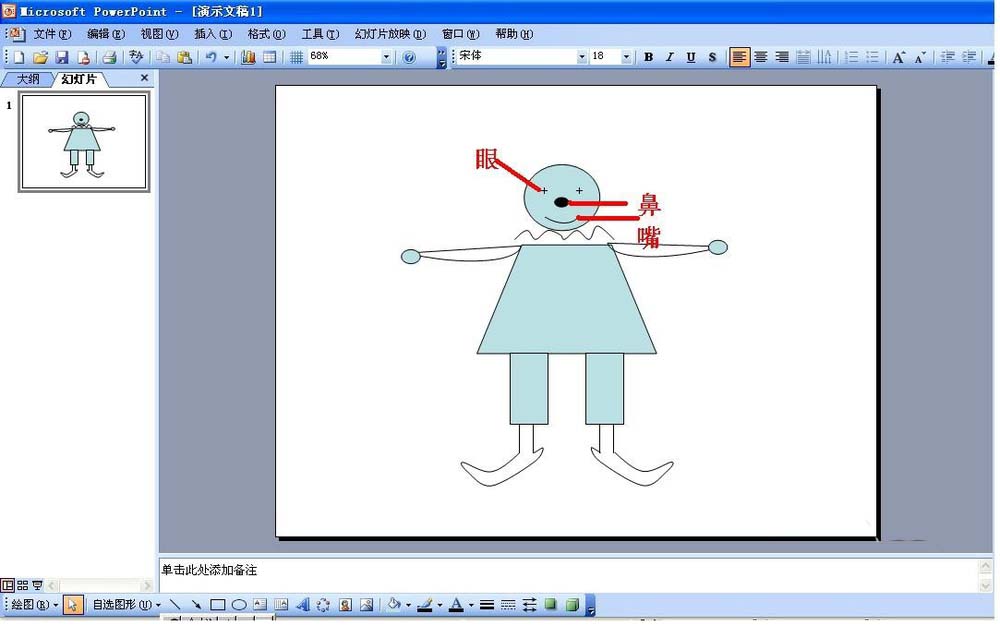Open the 自选图形 AutoShapes menu

pyautogui.click(x=127, y=604)
